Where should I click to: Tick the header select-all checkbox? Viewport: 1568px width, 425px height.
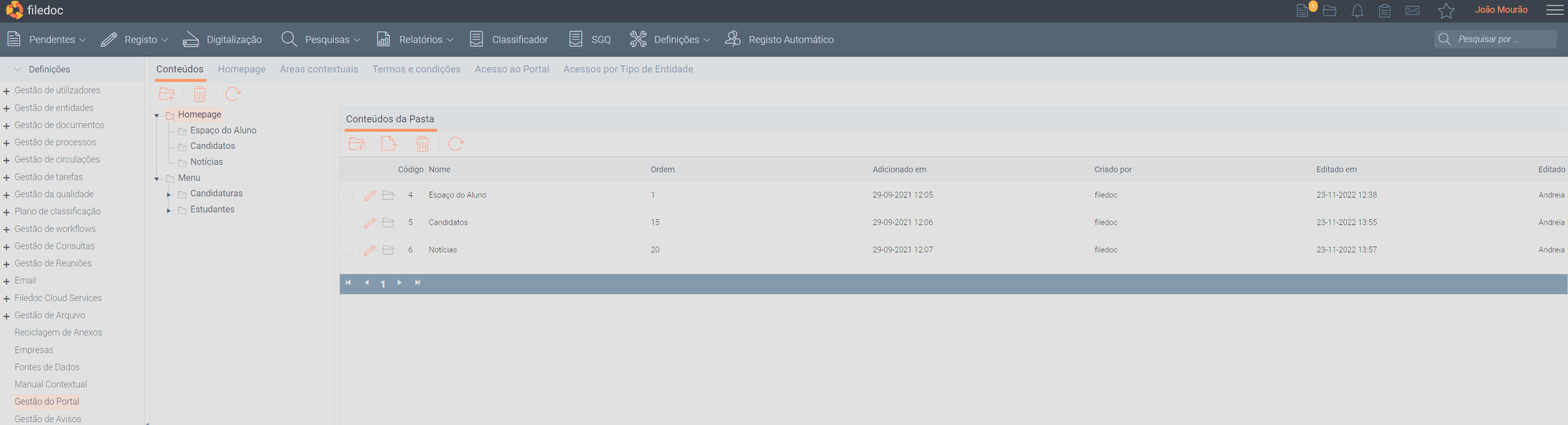pyautogui.click(x=348, y=169)
